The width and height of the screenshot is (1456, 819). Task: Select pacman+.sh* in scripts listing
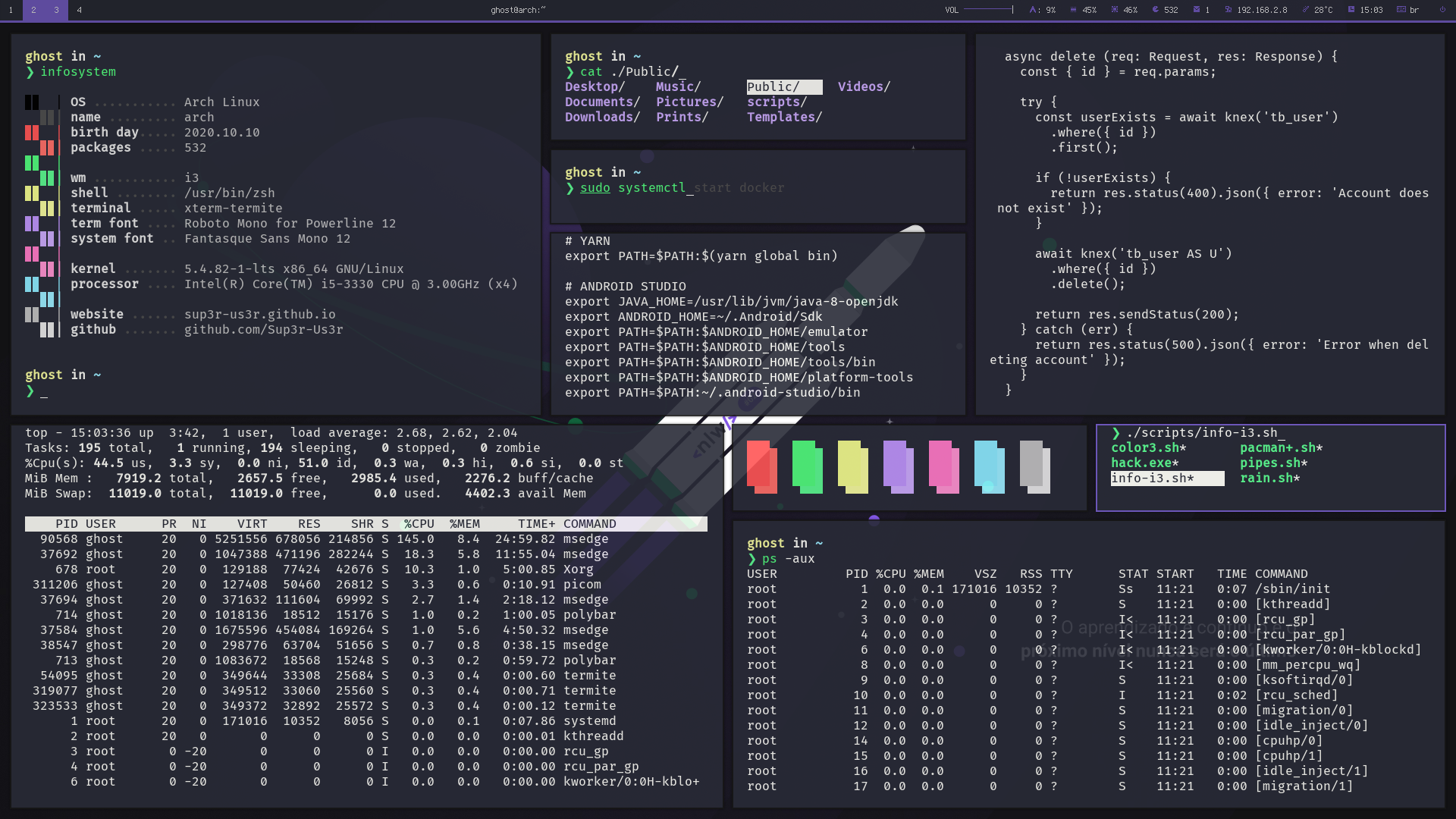click(1281, 448)
